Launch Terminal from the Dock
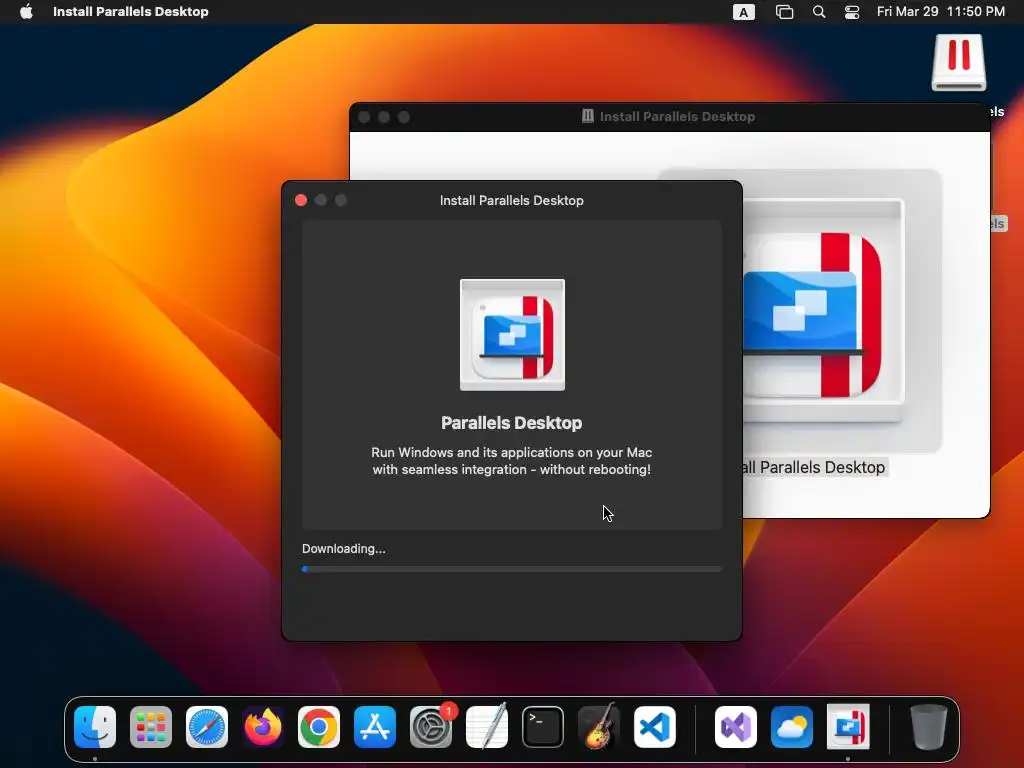The height and width of the screenshot is (768, 1024). click(x=543, y=727)
